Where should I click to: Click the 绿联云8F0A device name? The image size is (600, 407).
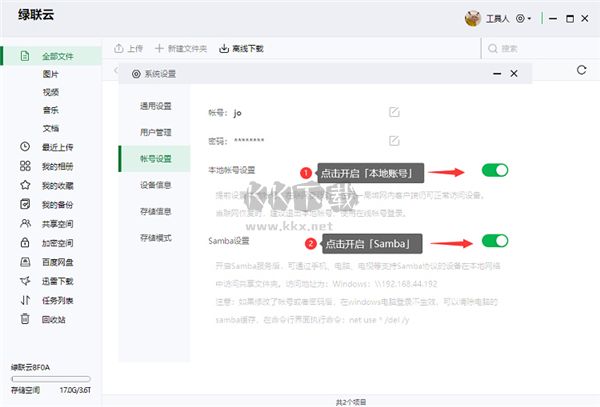[30, 367]
